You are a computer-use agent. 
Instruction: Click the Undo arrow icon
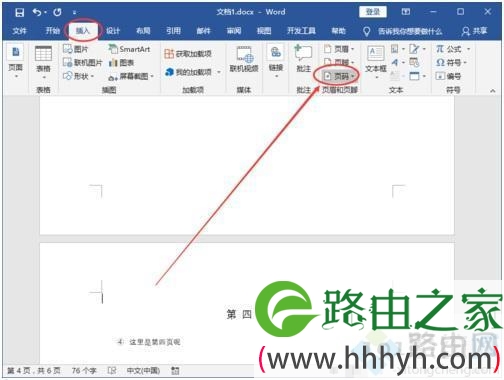coord(37,12)
